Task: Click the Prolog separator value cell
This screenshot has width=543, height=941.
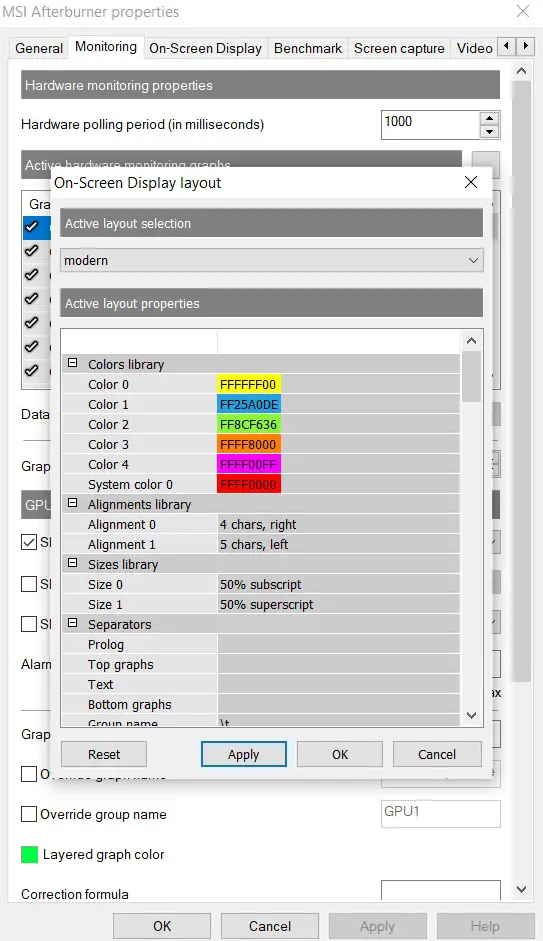Action: click(338, 645)
